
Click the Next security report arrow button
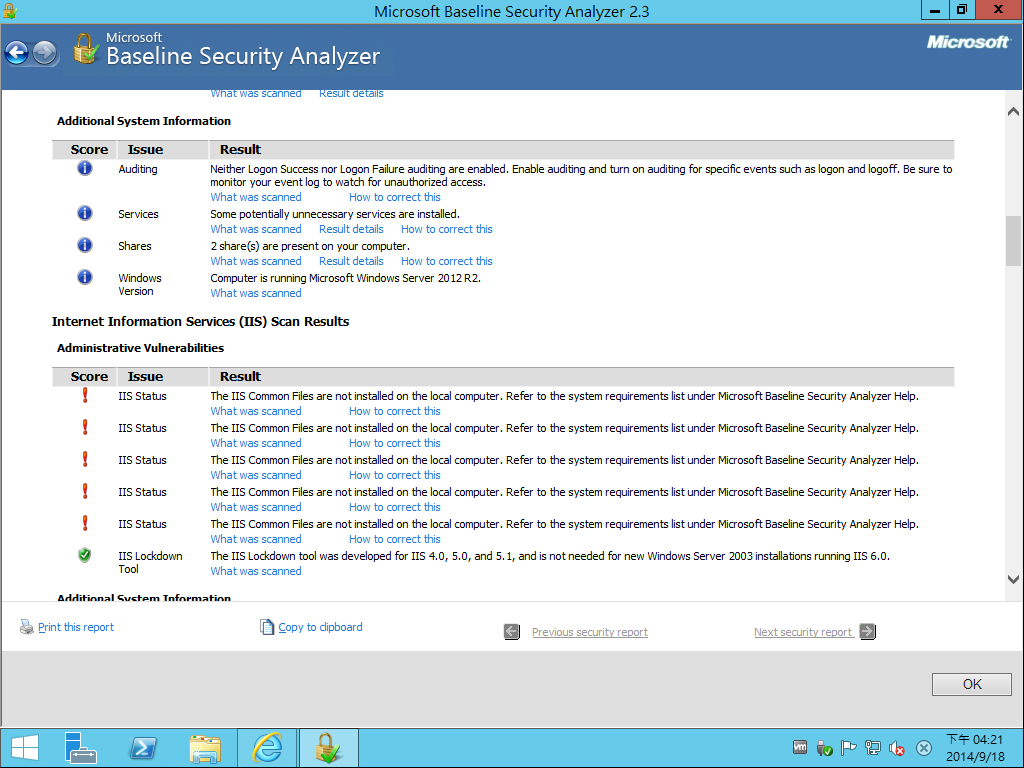[x=866, y=631]
